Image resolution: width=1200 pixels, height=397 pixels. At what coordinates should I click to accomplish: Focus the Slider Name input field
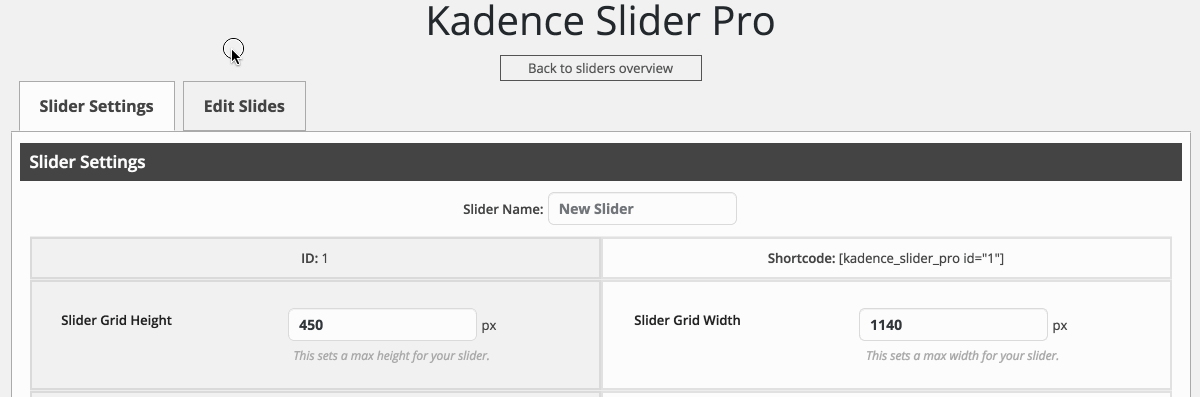(642, 209)
